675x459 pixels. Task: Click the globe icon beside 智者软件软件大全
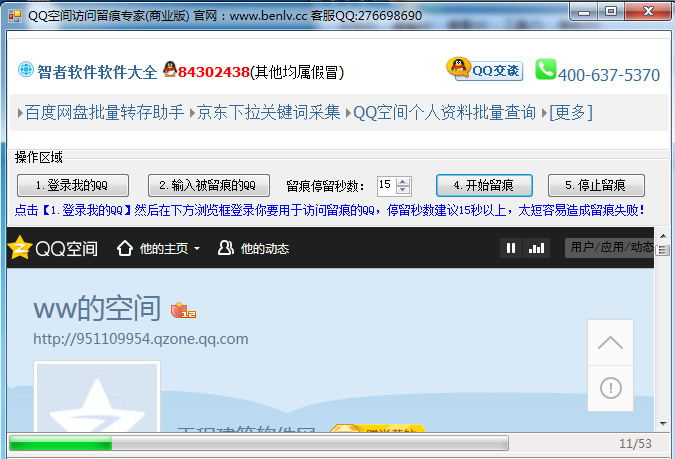(25, 70)
